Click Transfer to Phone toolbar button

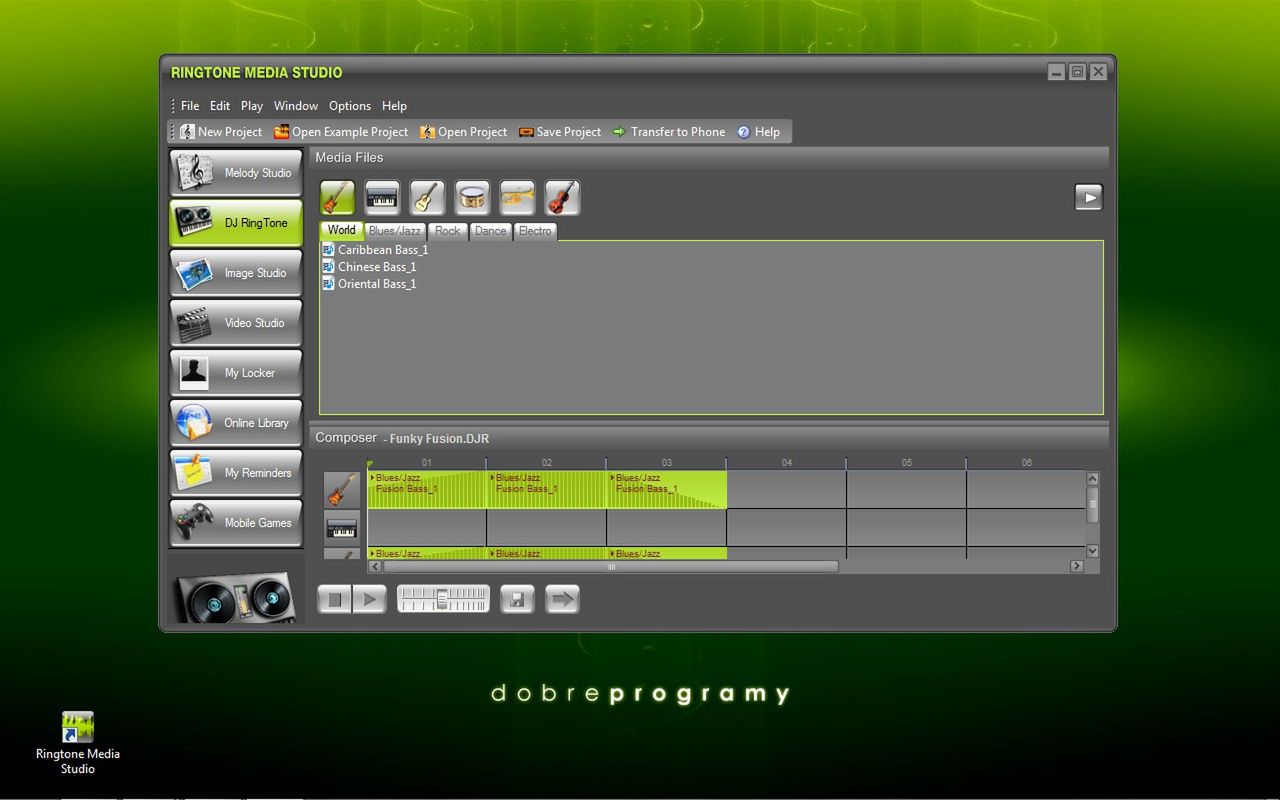(669, 132)
